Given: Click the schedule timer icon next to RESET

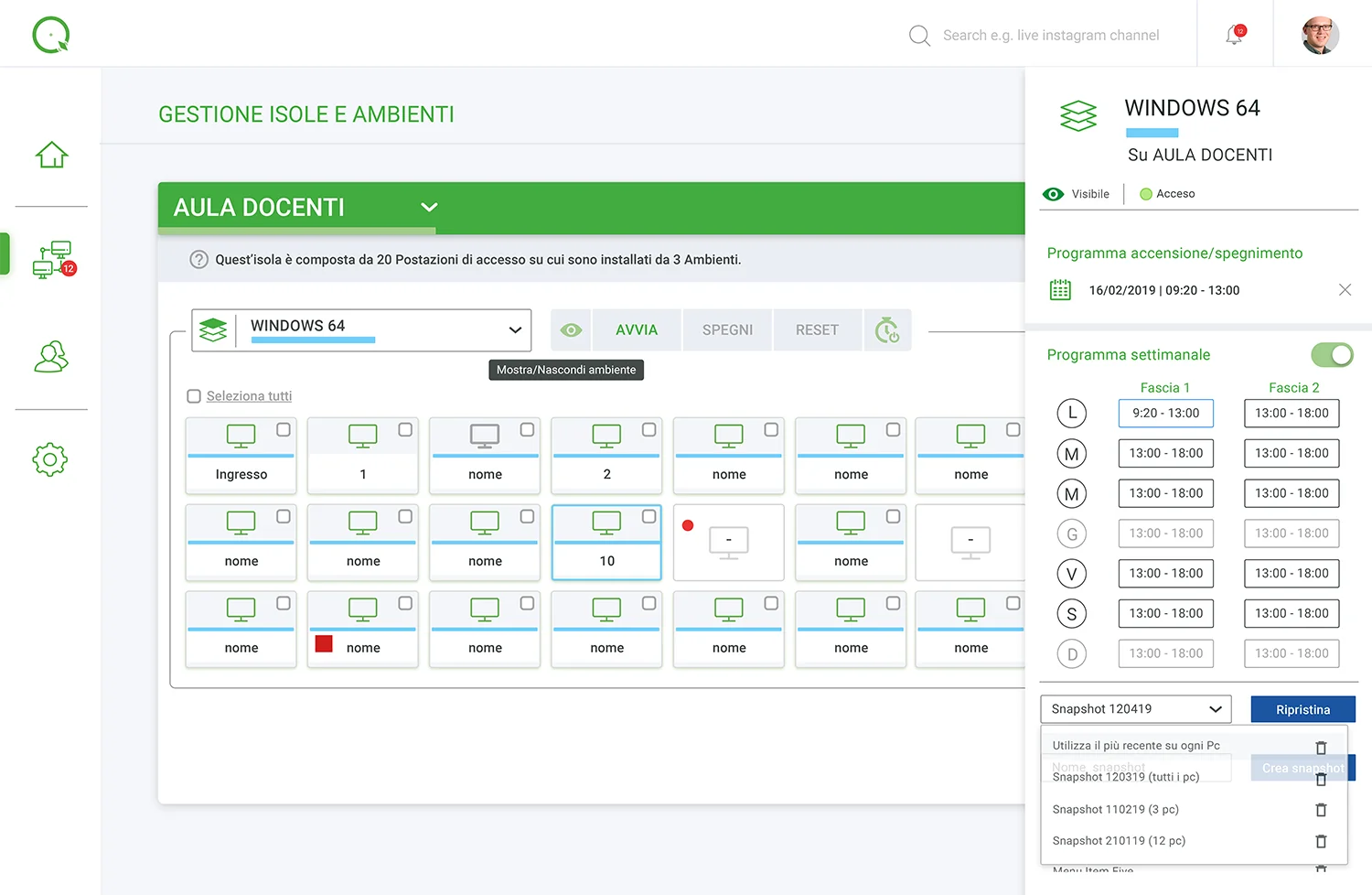Looking at the screenshot, I should click(887, 329).
